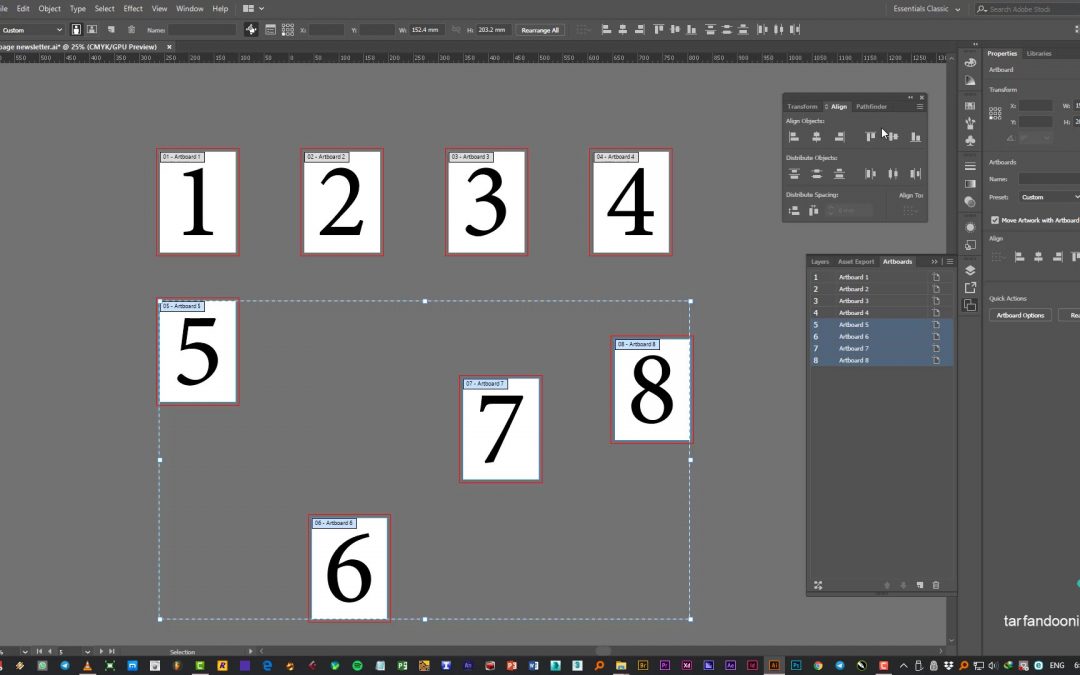This screenshot has height=675, width=1080.
Task: Select Artboard 3 in the Artboards list
Action: point(880,301)
